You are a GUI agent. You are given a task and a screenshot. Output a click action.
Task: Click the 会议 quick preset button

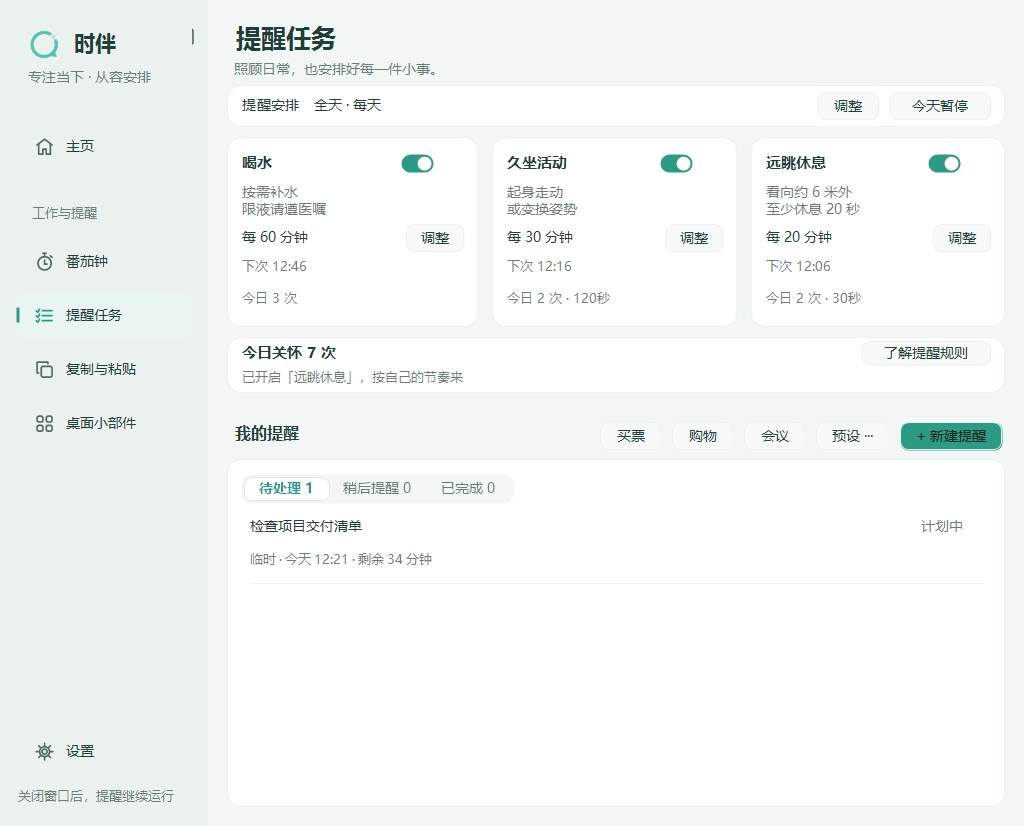coord(775,436)
